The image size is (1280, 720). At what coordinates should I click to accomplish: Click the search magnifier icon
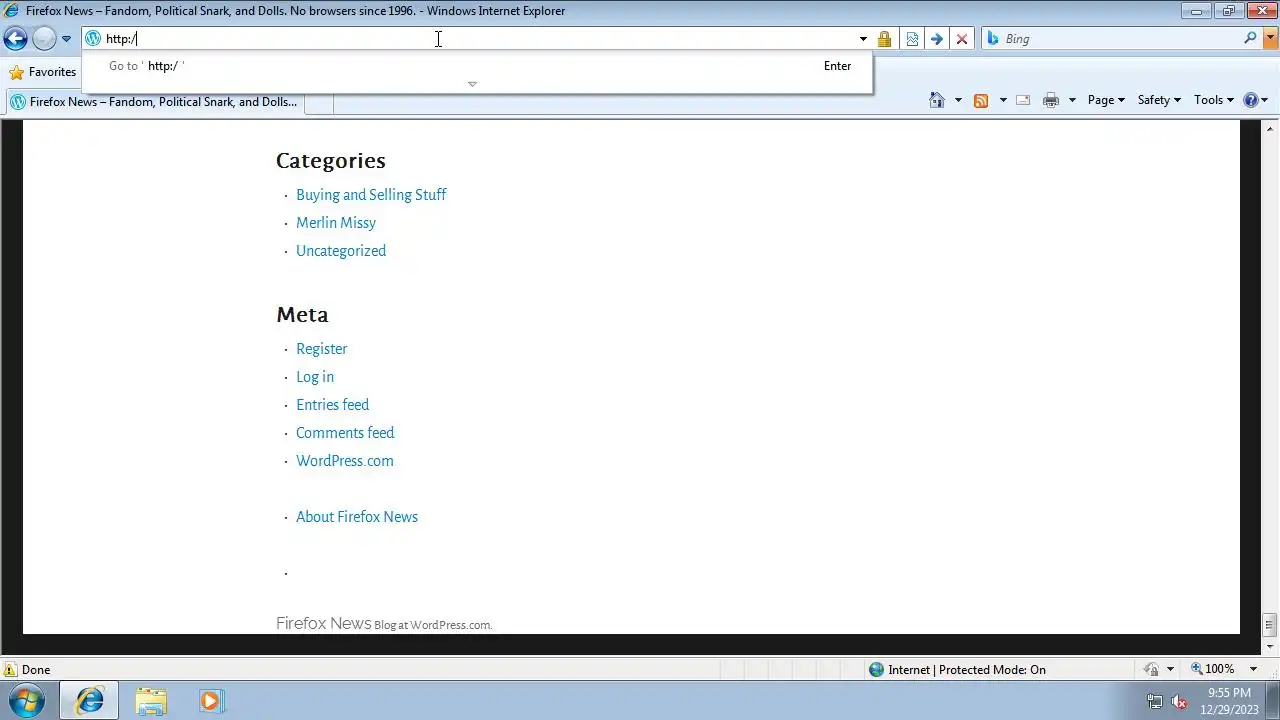pos(1250,38)
